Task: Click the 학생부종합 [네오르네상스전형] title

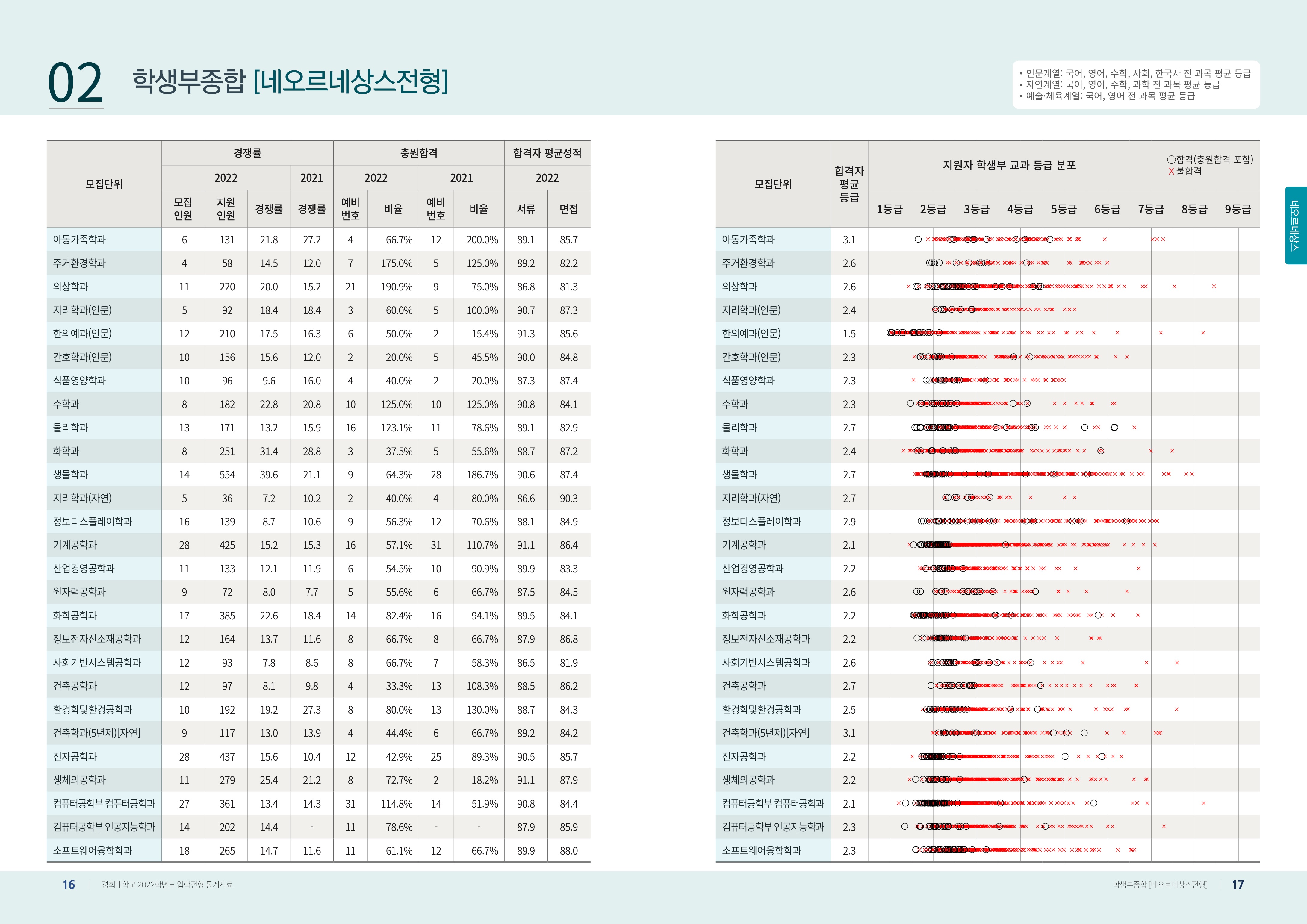Action: click(x=290, y=81)
